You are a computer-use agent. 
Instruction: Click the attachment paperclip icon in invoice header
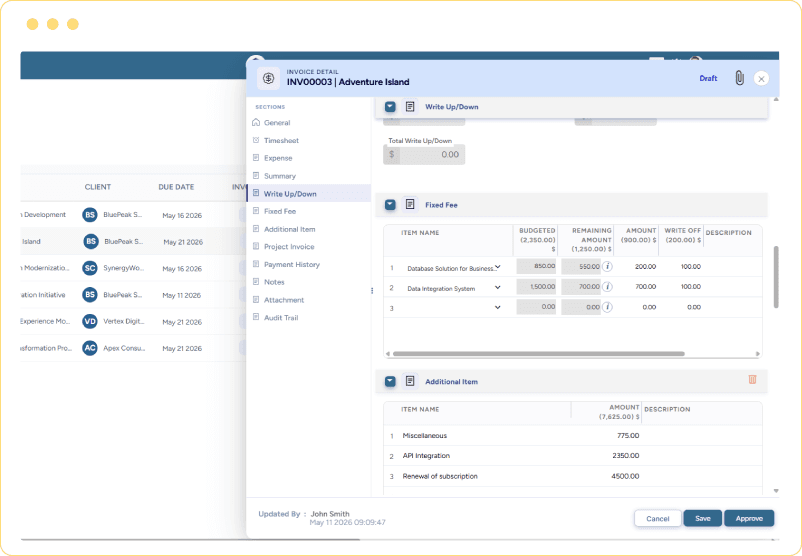pyautogui.click(x=739, y=78)
